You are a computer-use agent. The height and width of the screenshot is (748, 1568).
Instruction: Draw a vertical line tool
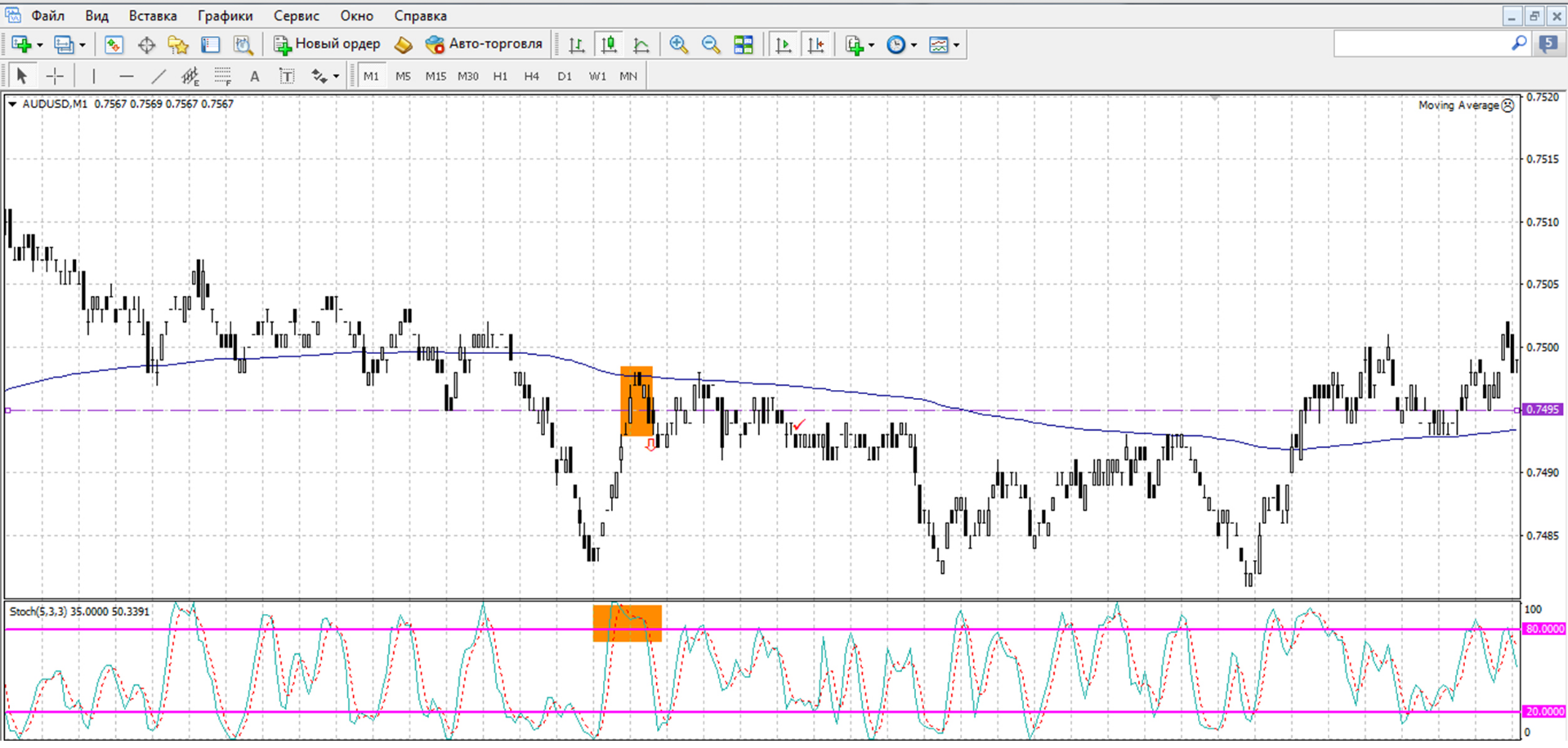click(94, 76)
